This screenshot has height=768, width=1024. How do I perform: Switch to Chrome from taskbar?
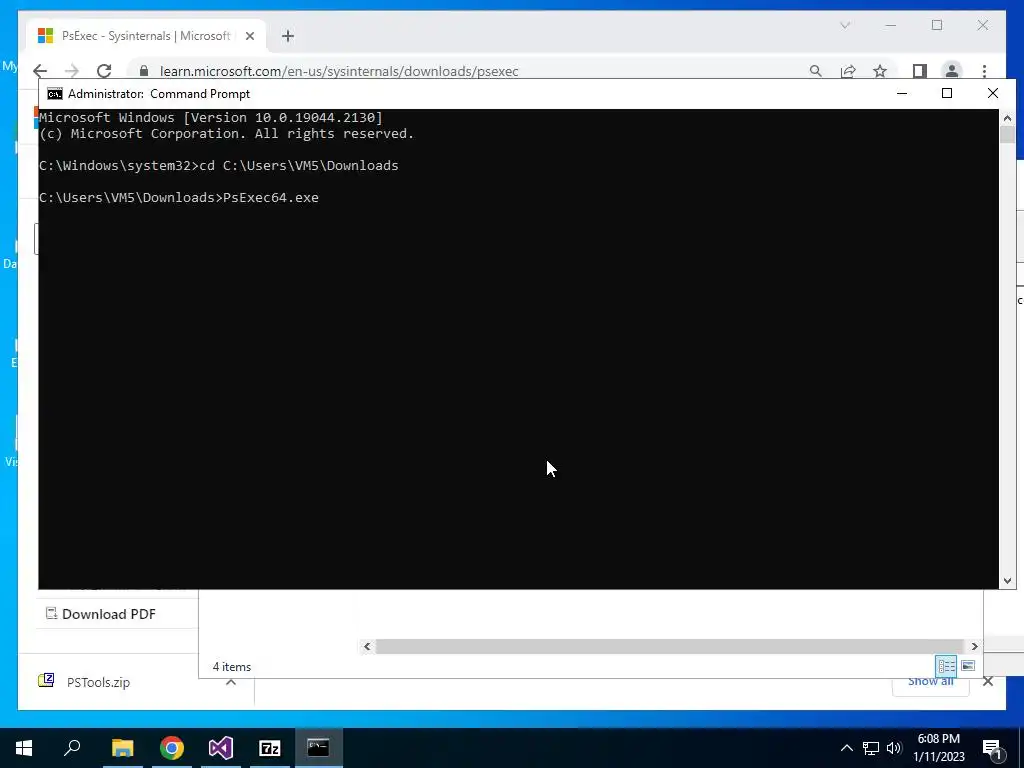tap(172, 748)
